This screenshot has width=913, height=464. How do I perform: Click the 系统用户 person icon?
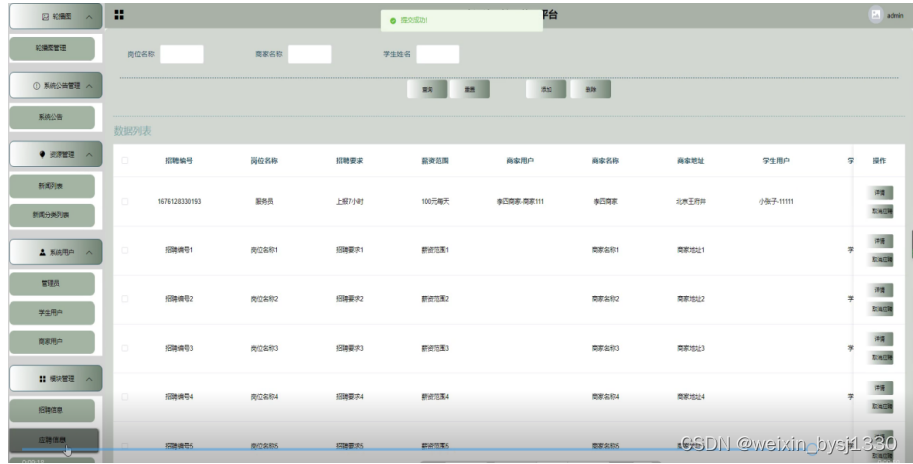click(x=42, y=252)
